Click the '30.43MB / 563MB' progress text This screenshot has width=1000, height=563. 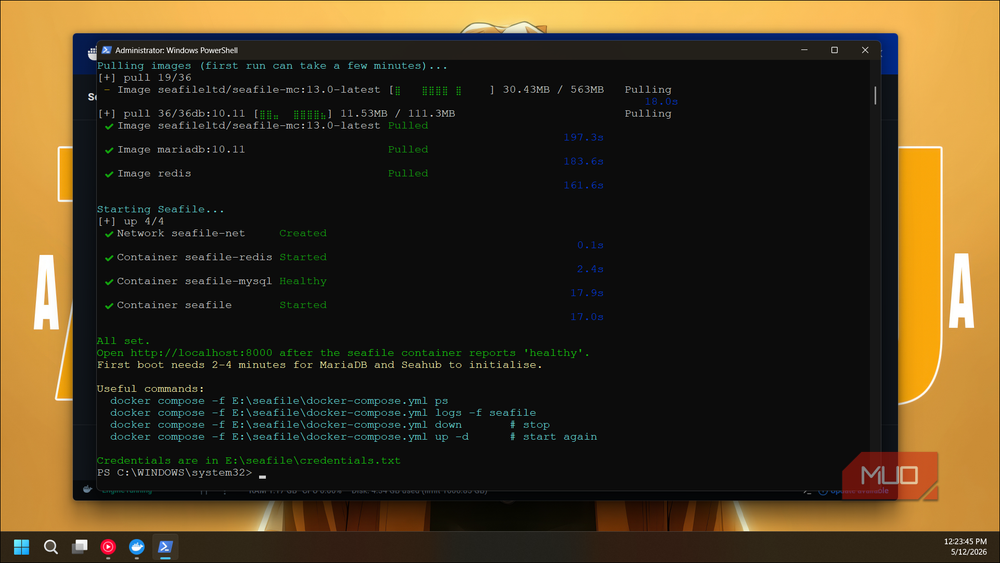point(553,90)
